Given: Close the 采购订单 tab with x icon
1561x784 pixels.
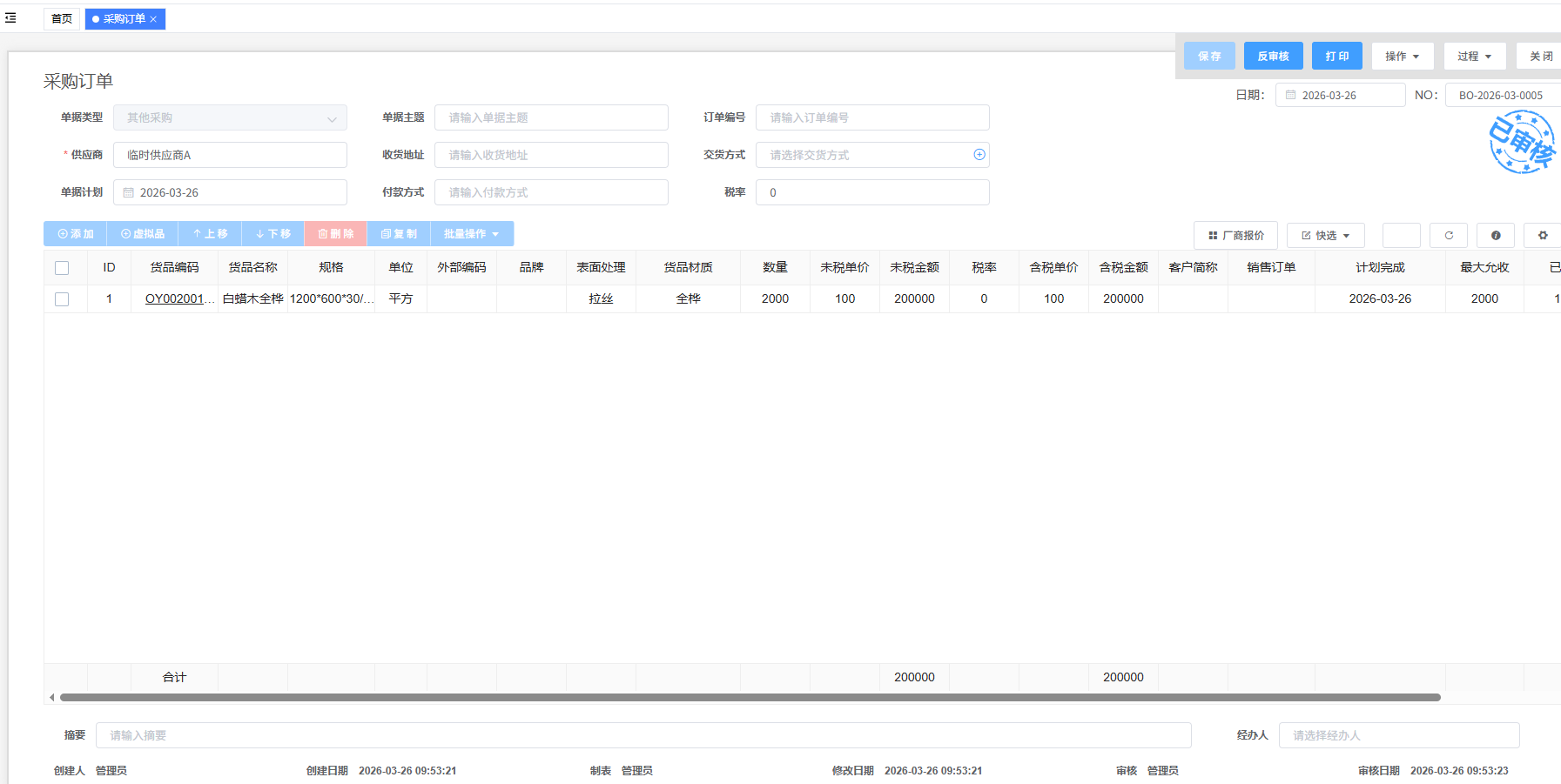Looking at the screenshot, I should 153,19.
